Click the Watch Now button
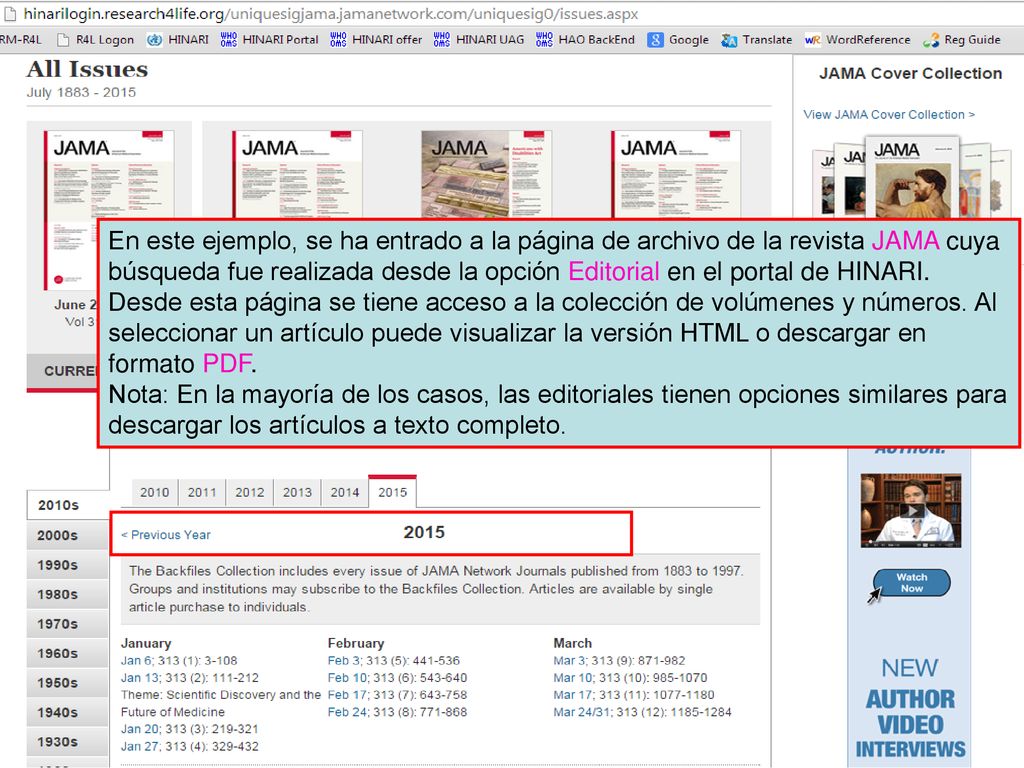Viewport: 1024px width, 768px height. point(912,582)
